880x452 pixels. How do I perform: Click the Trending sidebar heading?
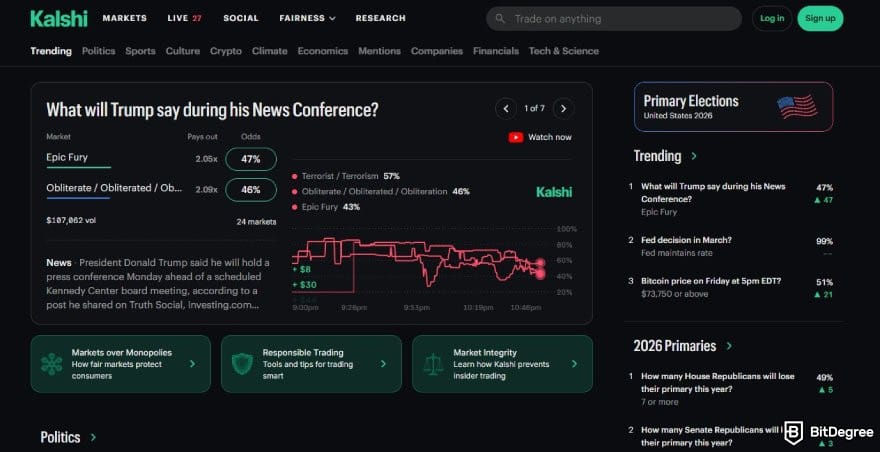(x=657, y=156)
